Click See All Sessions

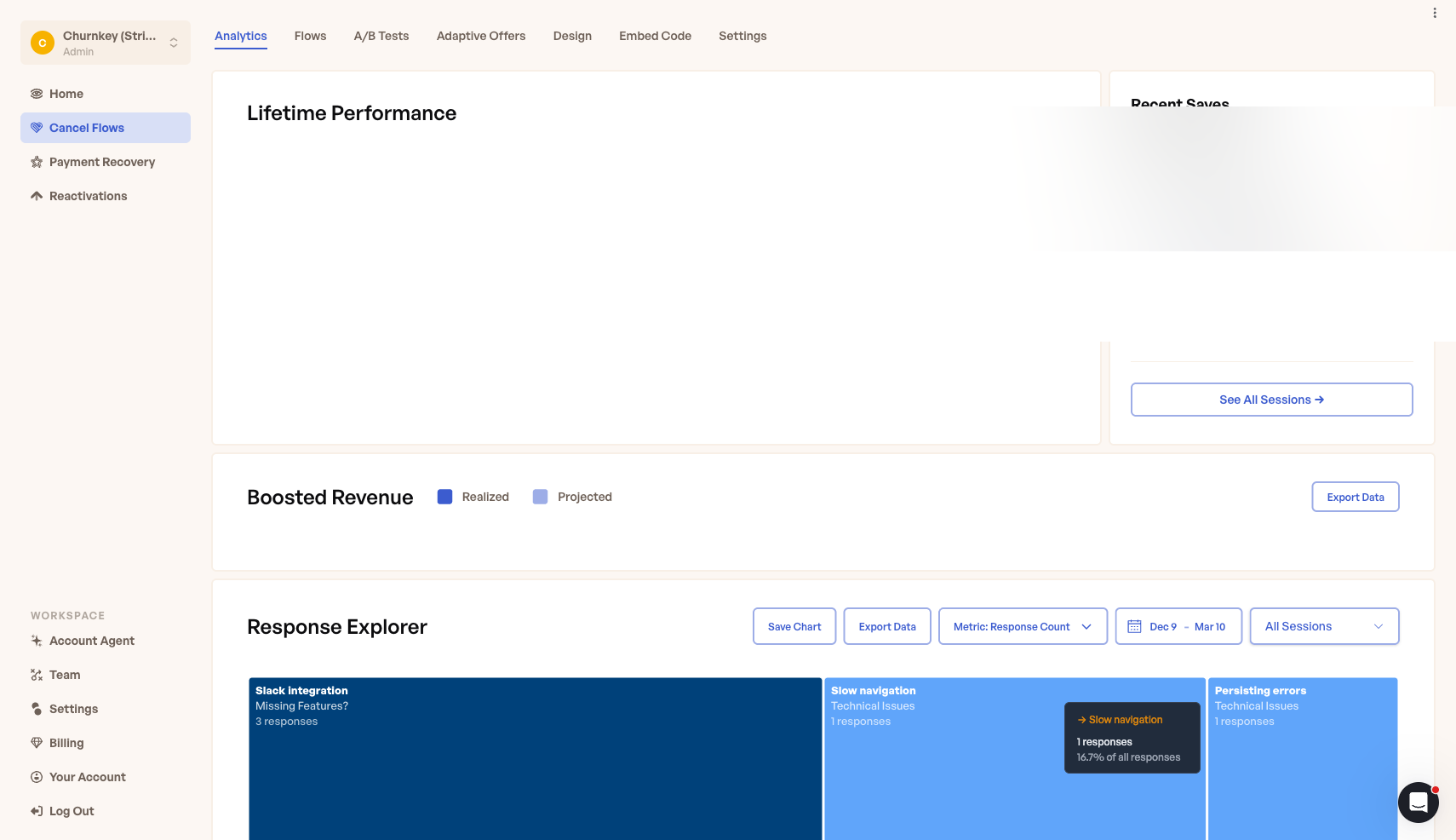pyautogui.click(x=1271, y=400)
